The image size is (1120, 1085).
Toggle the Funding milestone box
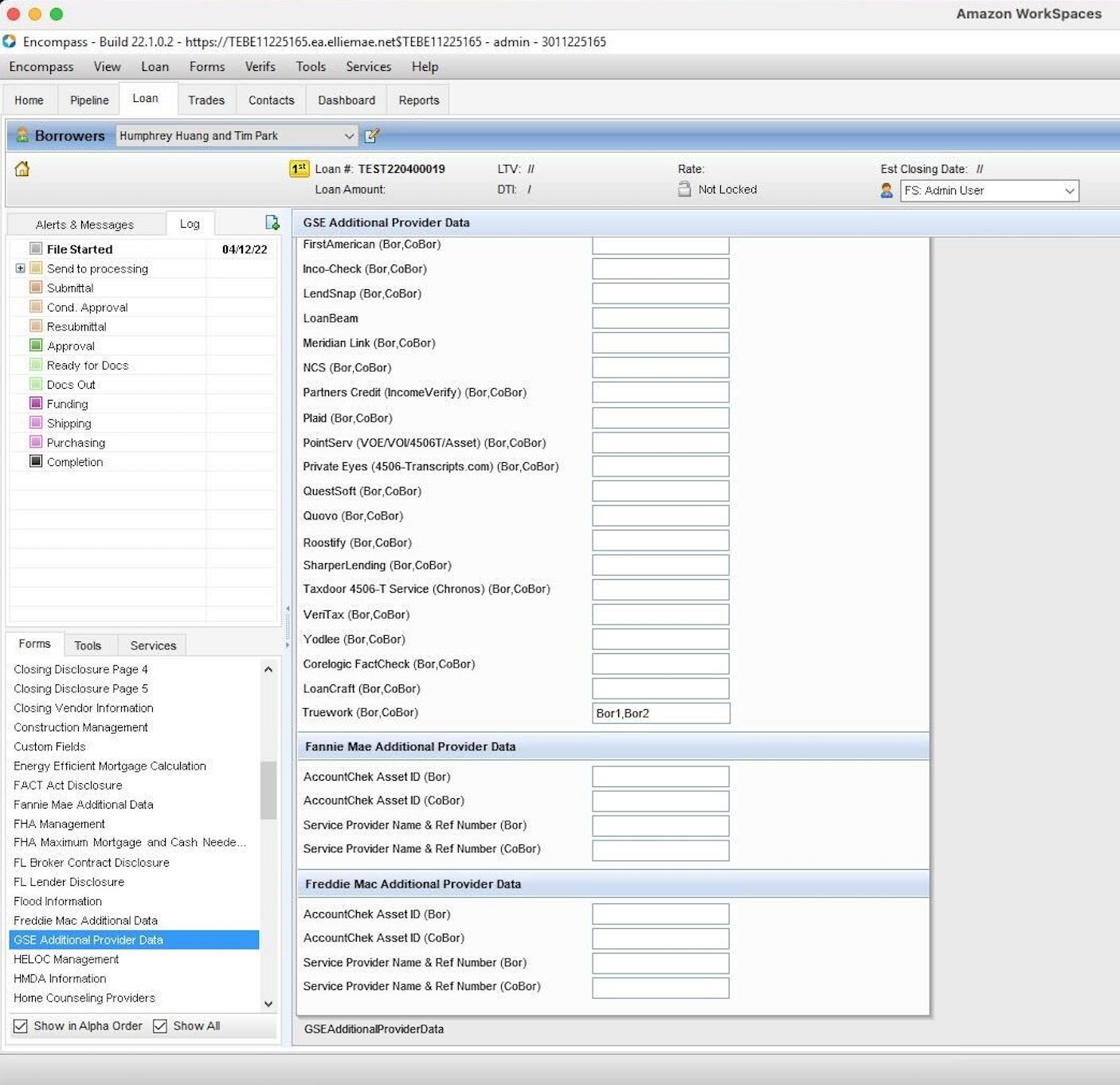(x=36, y=404)
